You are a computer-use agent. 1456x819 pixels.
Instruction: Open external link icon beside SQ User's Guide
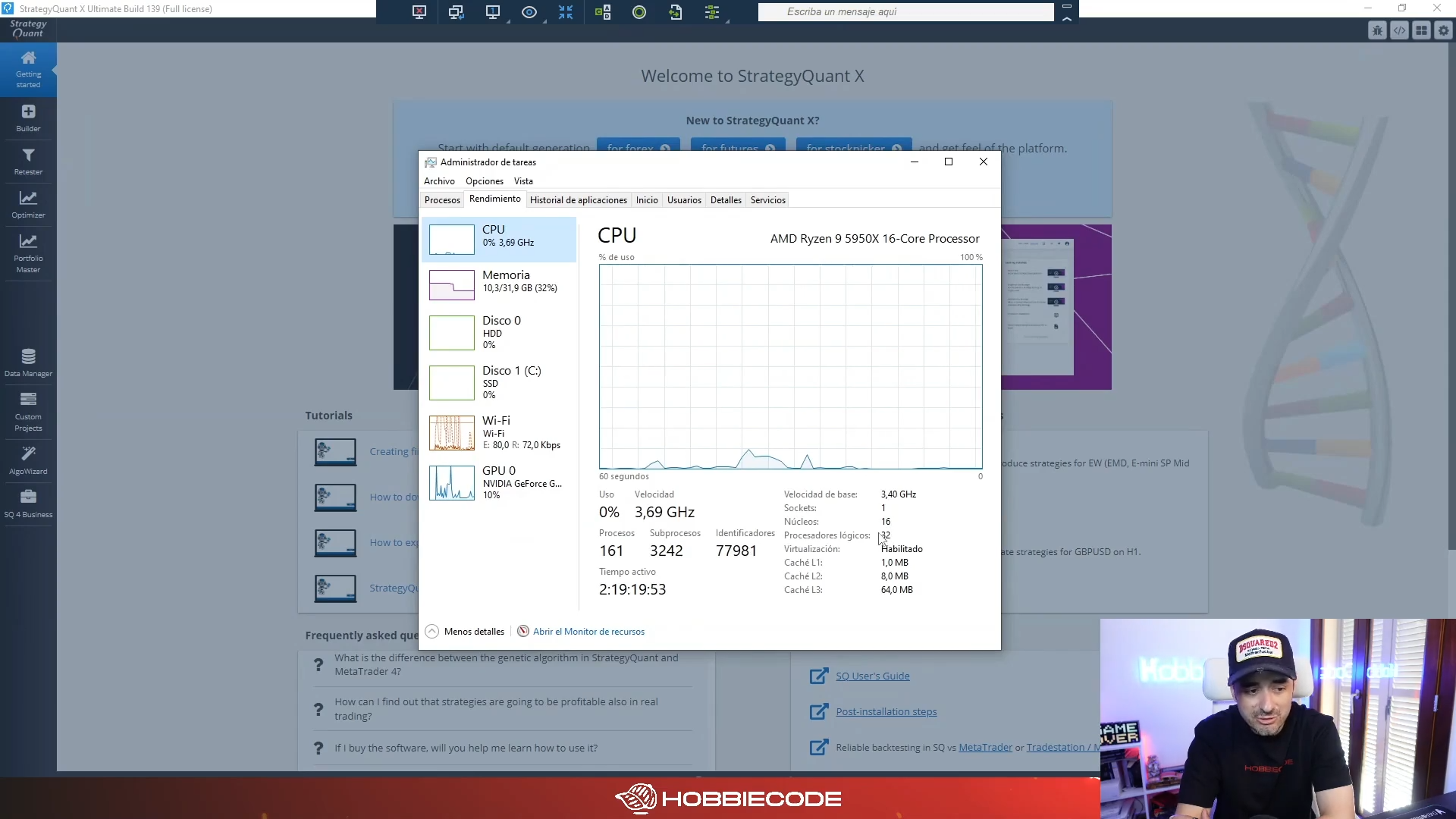[x=819, y=676]
